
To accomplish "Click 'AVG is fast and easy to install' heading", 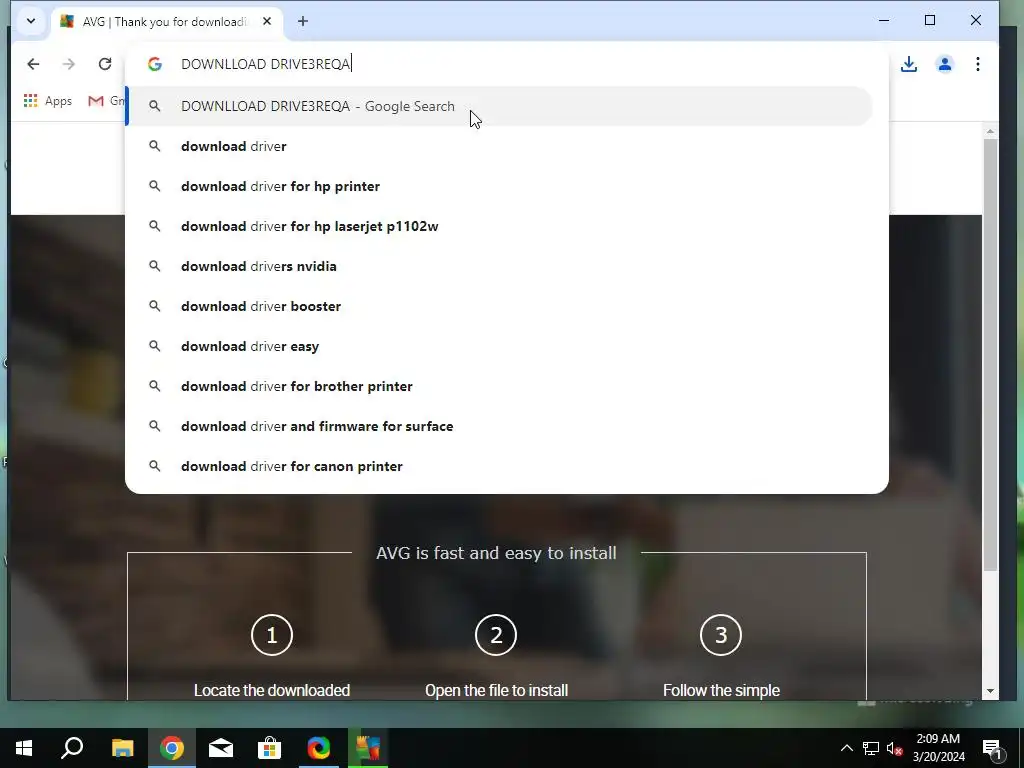I will 496,553.
